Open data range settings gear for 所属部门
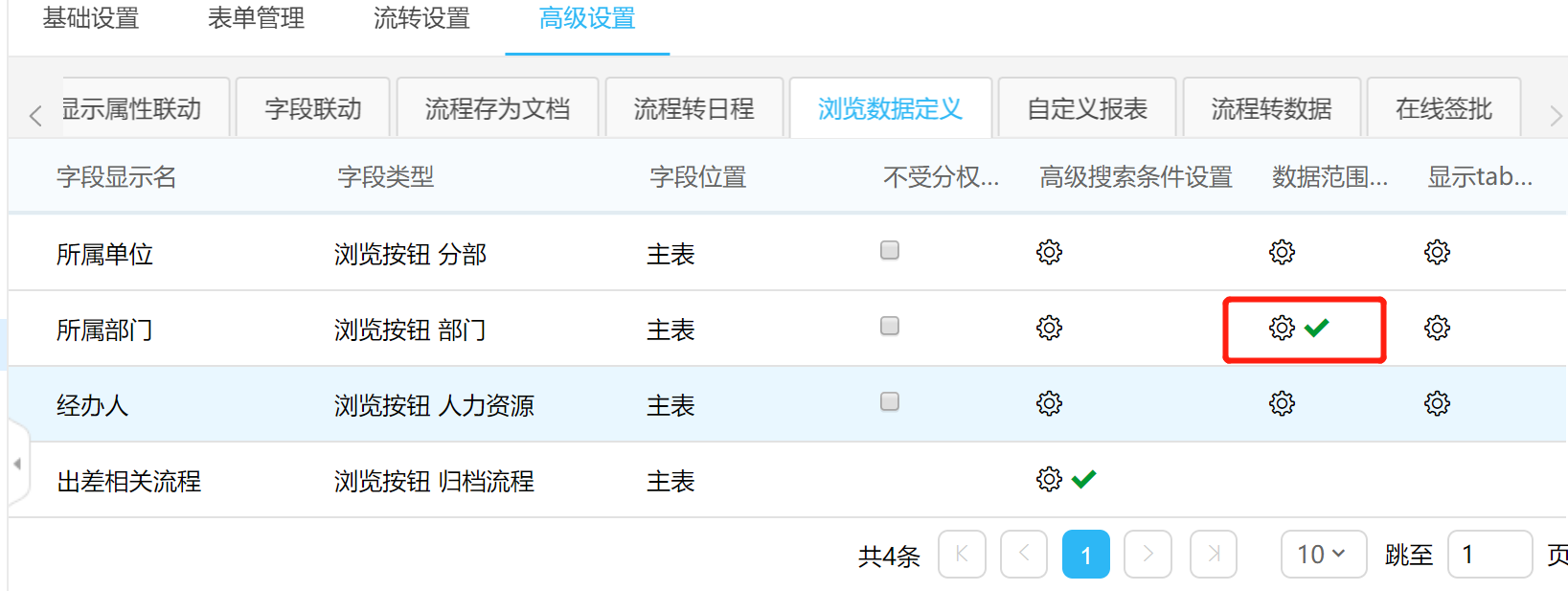The width and height of the screenshot is (1568, 591). (1282, 328)
